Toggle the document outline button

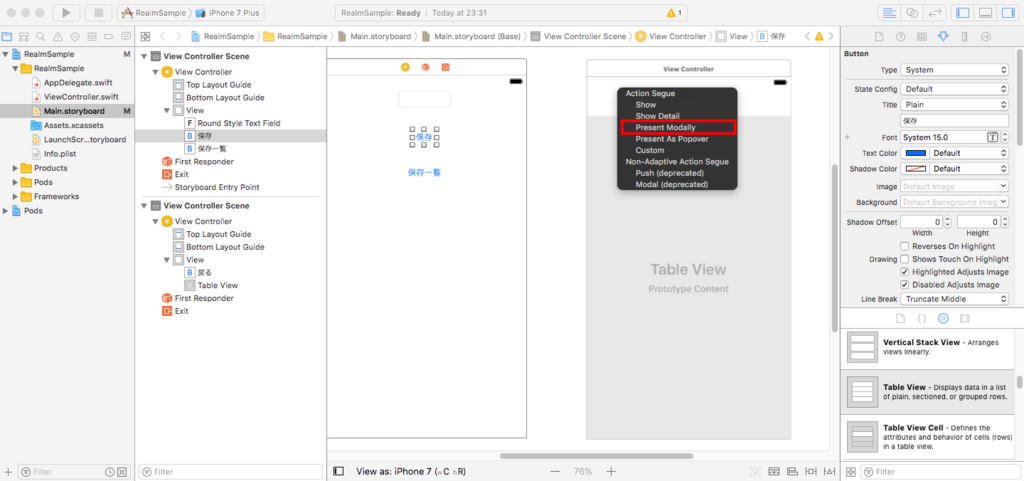(338, 471)
